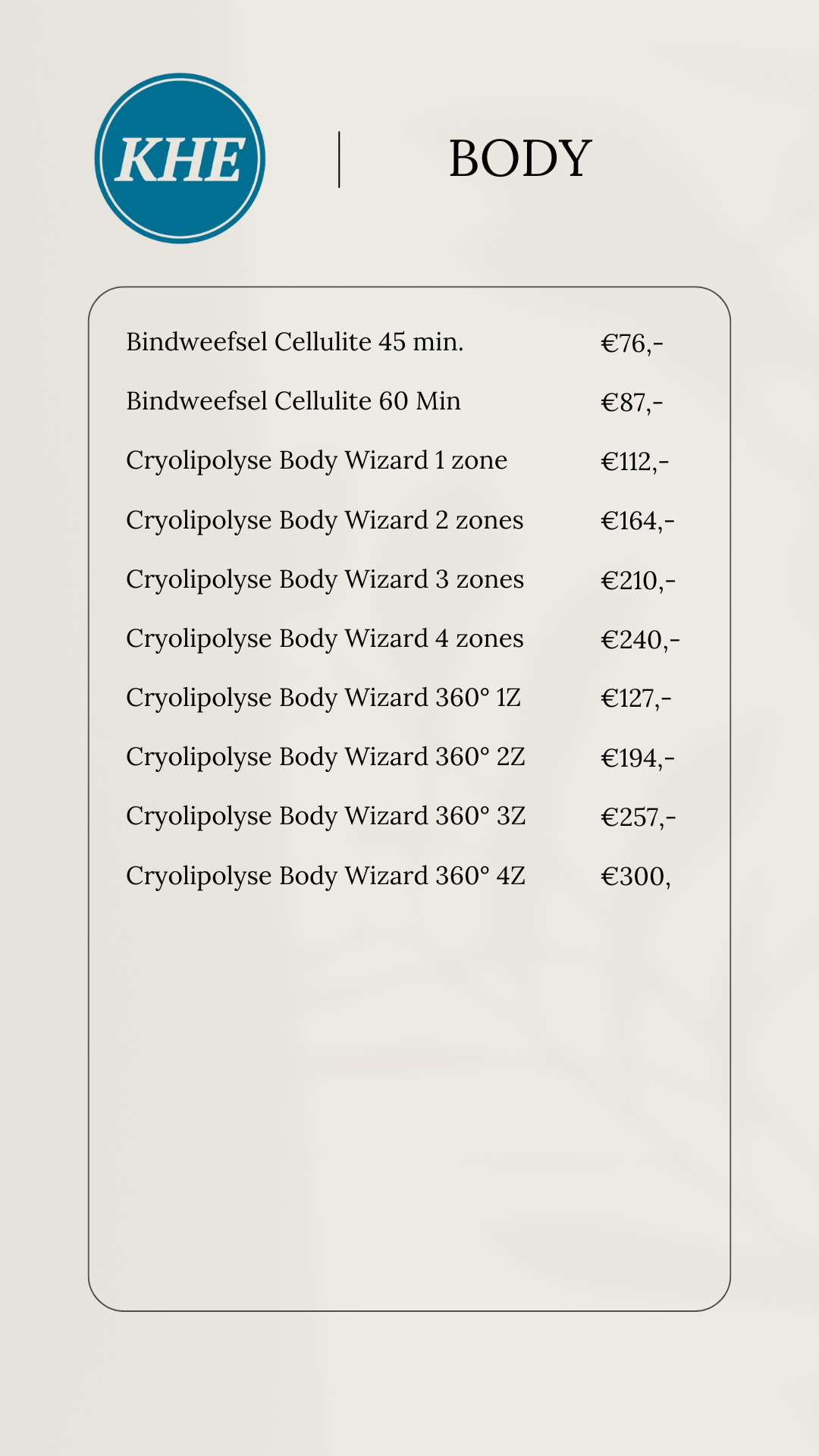The width and height of the screenshot is (819, 1456).
Task: Choose Cryolipolyse Body Wizard 2 zones
Action: (325, 520)
